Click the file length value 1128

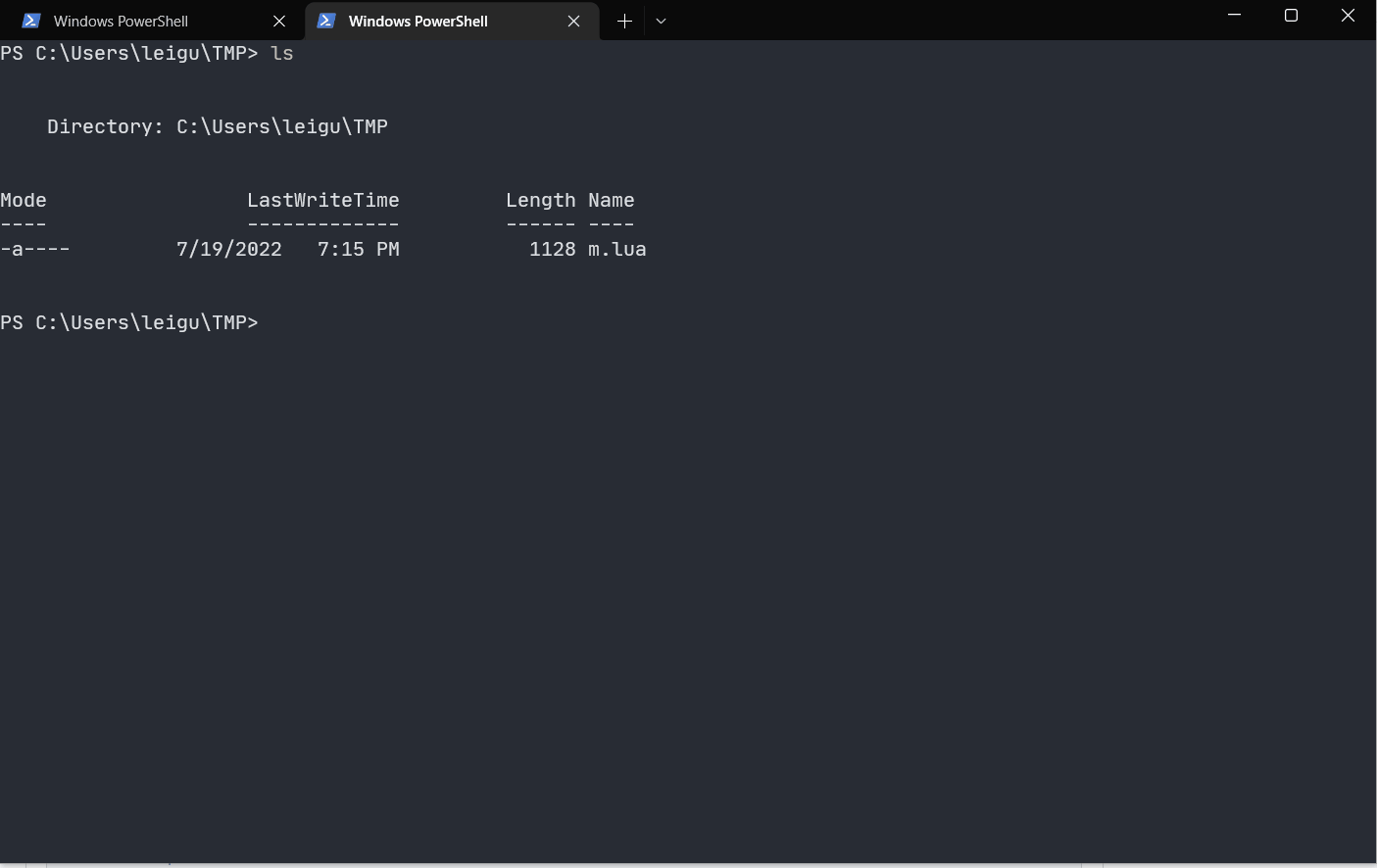coord(553,249)
